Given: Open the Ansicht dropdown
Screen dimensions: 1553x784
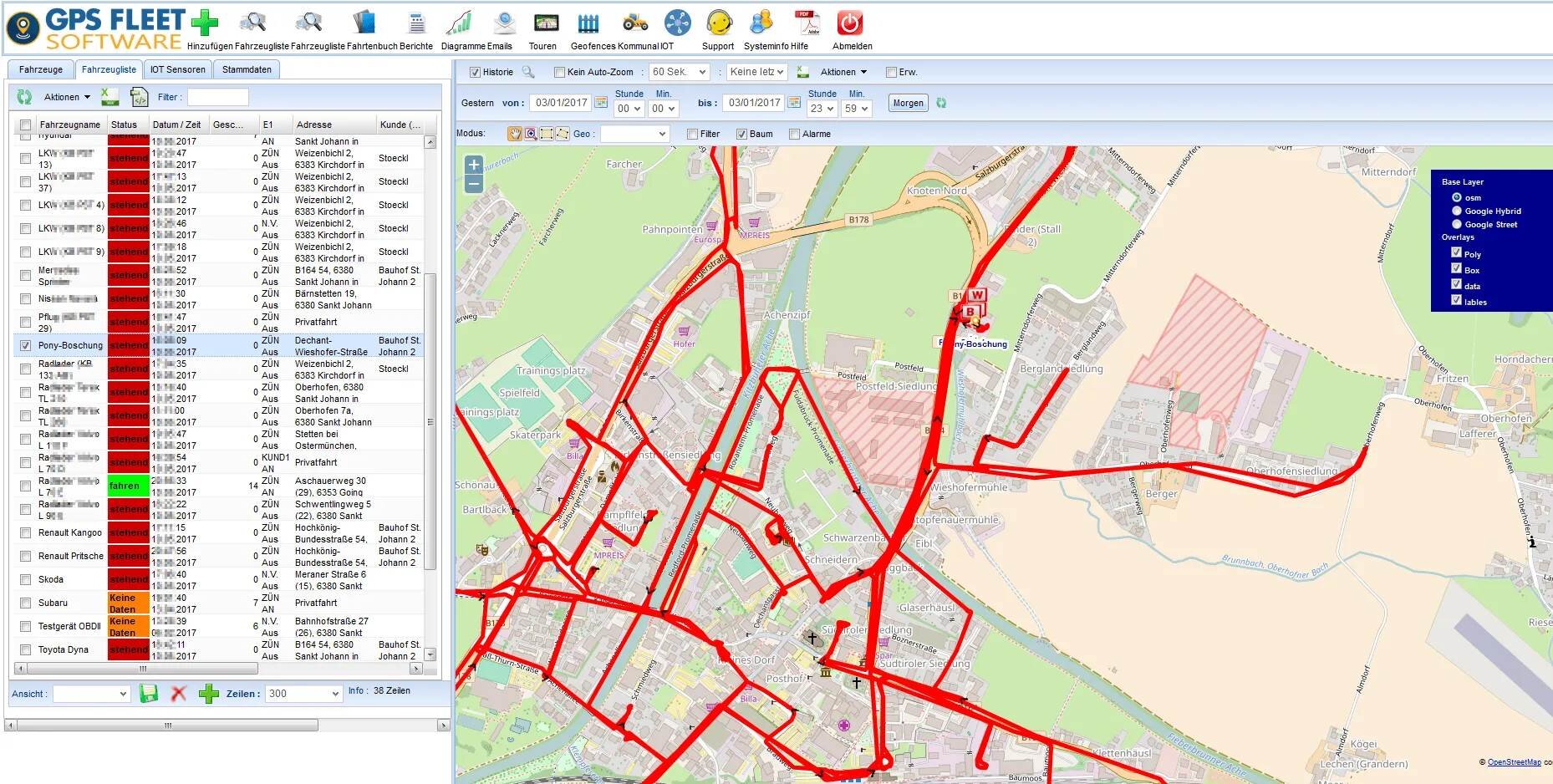Looking at the screenshot, I should [92, 694].
